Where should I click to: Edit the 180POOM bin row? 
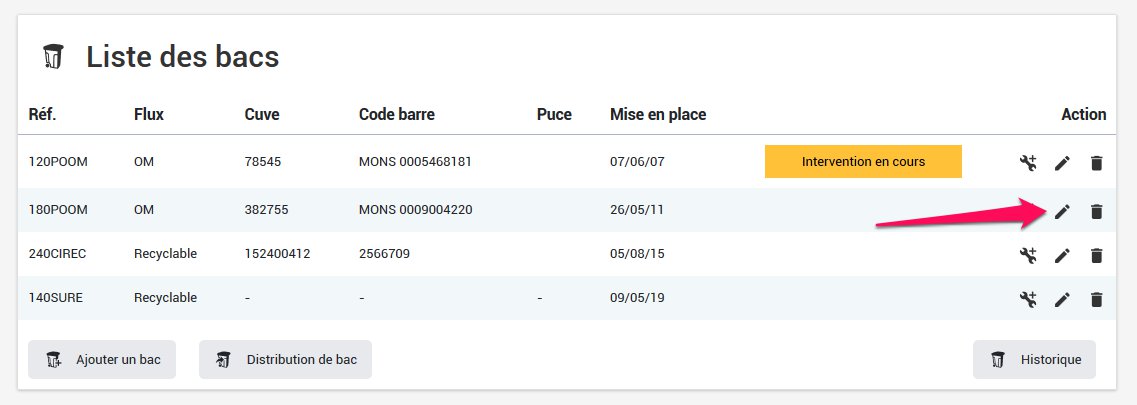(1062, 211)
